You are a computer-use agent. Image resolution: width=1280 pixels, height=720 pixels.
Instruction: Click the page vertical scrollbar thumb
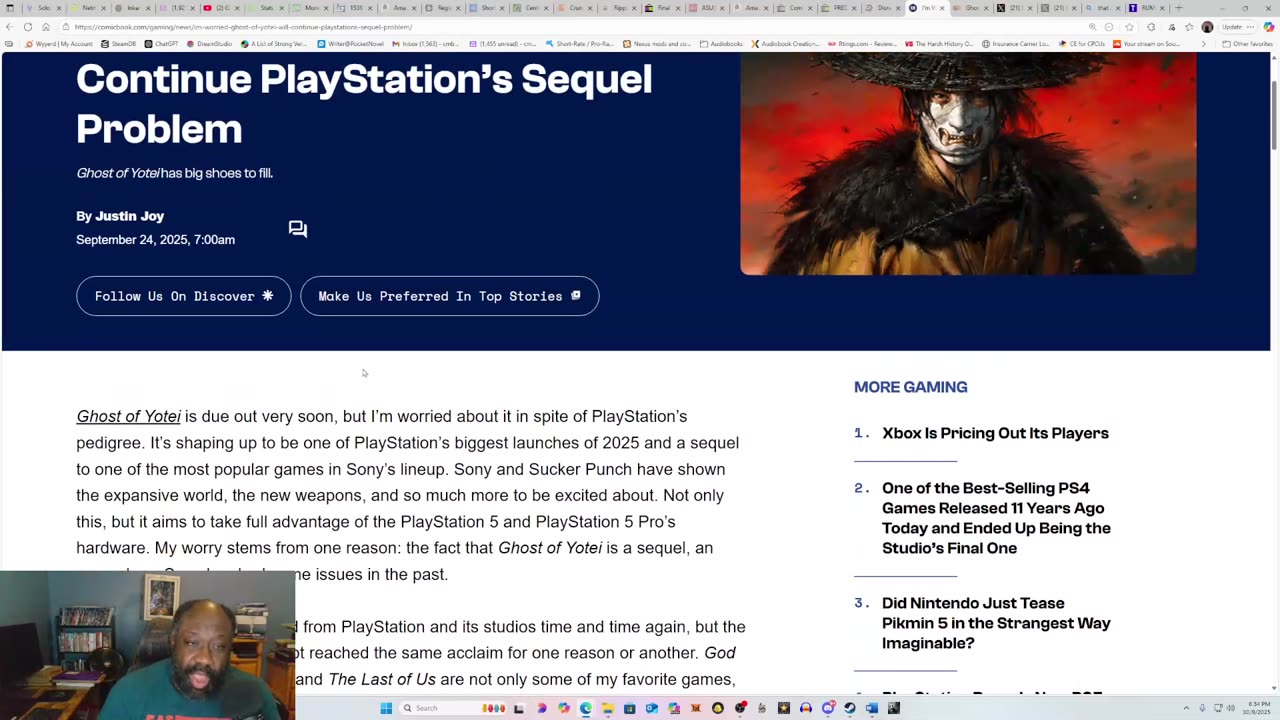click(x=1275, y=115)
